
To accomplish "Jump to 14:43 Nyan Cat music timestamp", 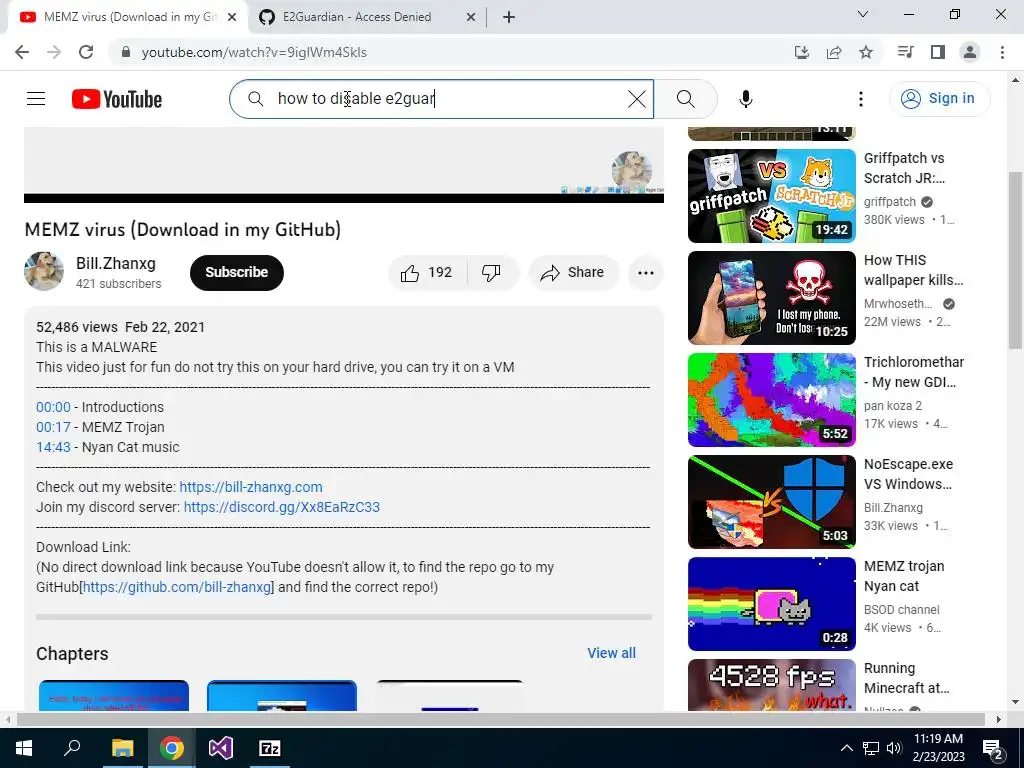I will click(53, 447).
